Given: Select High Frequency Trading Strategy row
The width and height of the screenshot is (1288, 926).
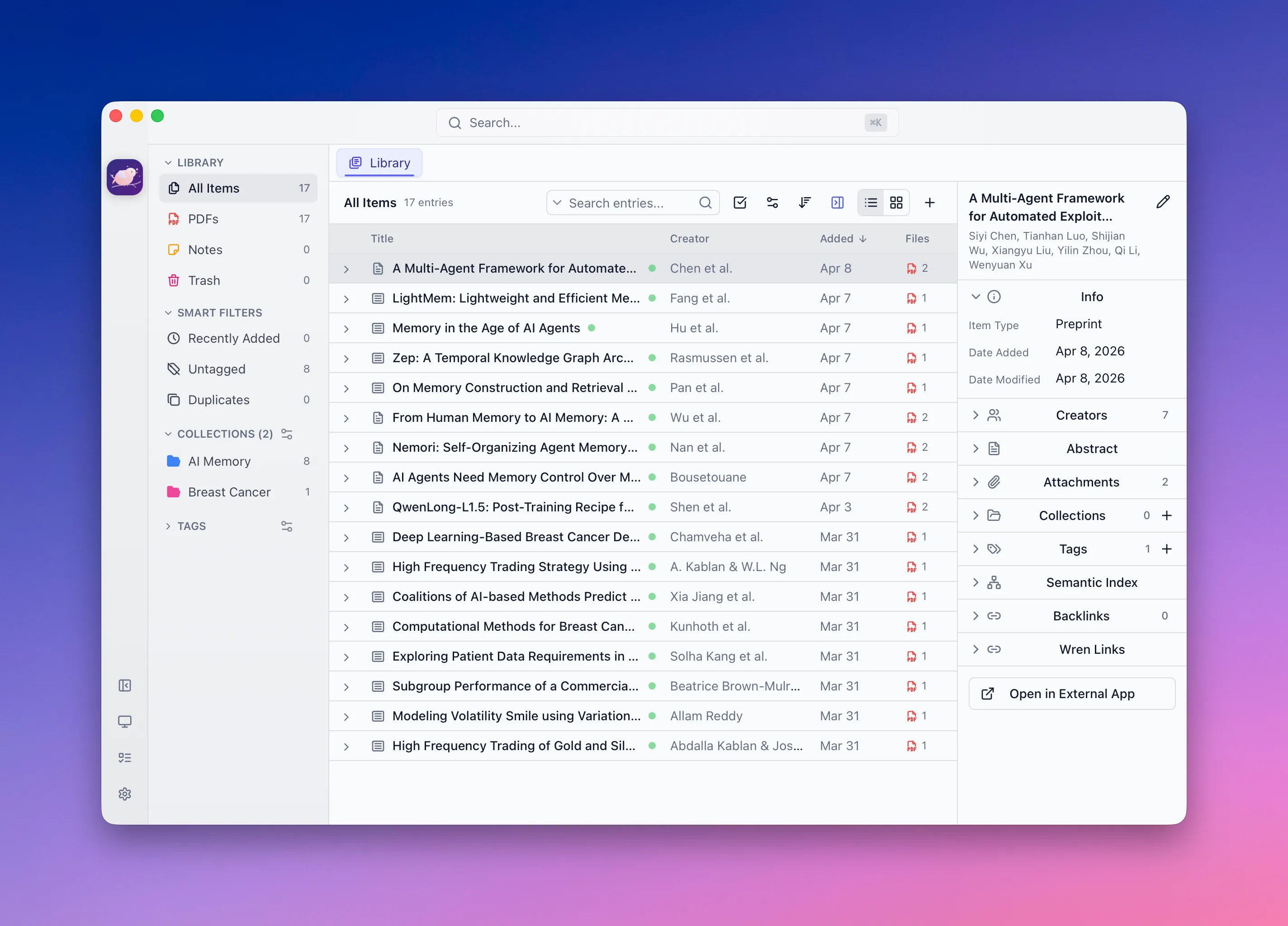Looking at the screenshot, I should click(642, 567).
